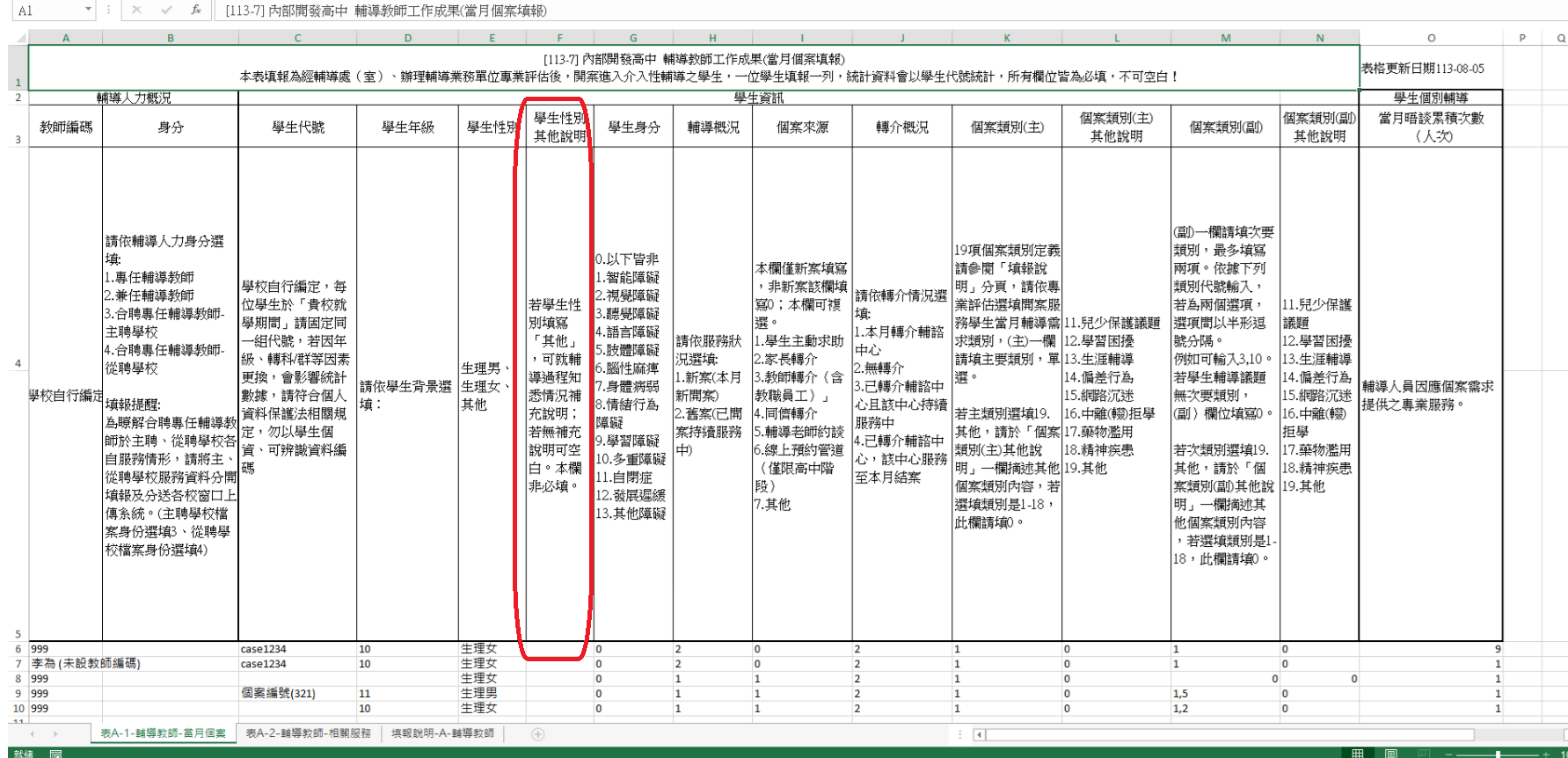The height and width of the screenshot is (758, 1568).
Task: Click the 學生個別輔導 section header cell
Action: coord(1431,98)
